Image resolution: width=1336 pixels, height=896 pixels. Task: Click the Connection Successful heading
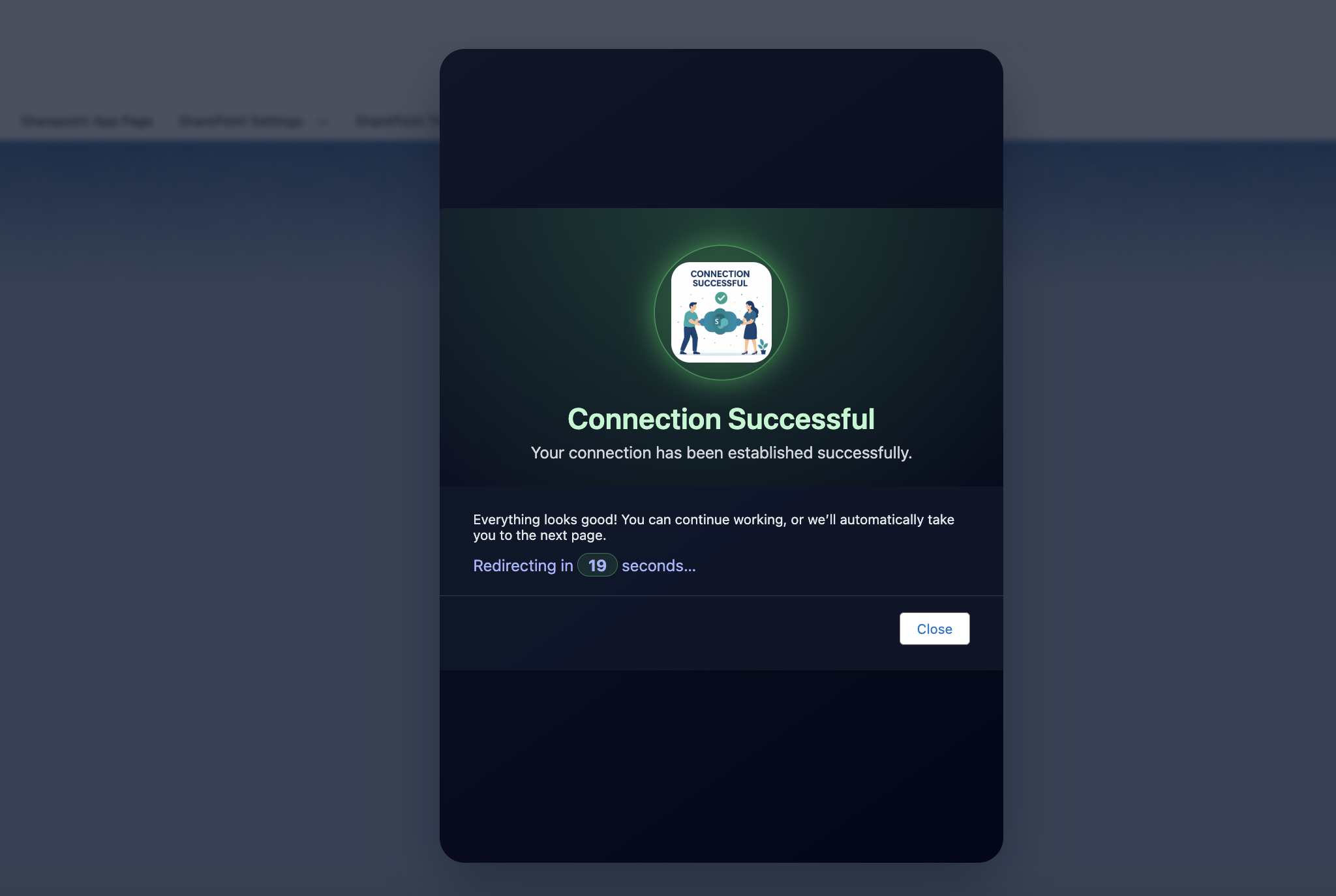(721, 419)
